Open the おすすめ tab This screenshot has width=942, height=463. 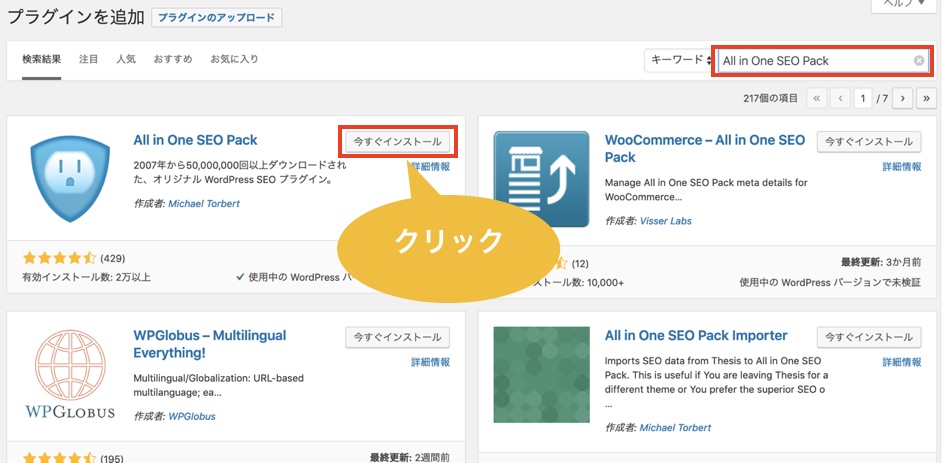173,59
